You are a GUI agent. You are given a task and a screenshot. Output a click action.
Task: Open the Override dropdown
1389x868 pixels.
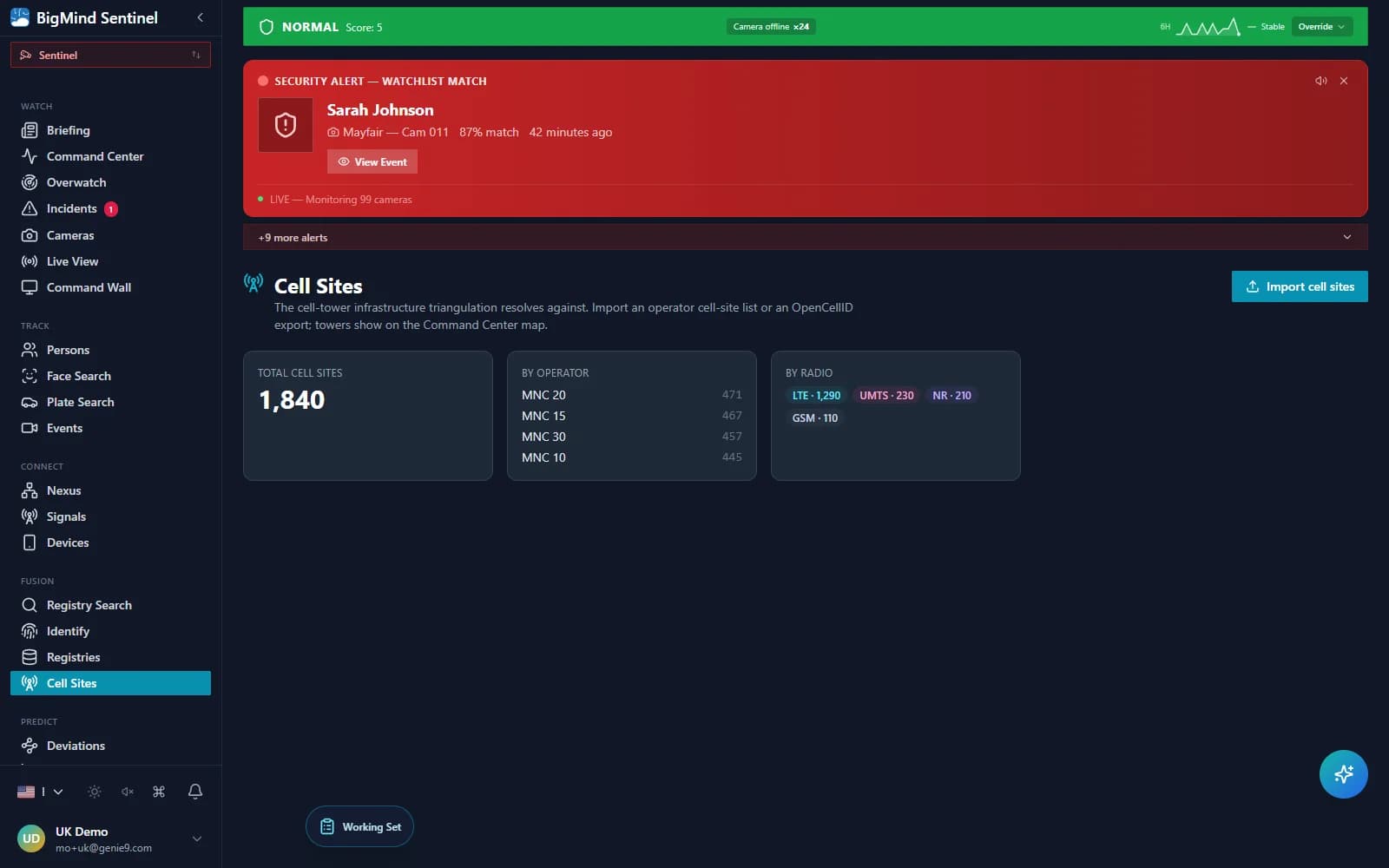[x=1321, y=27]
